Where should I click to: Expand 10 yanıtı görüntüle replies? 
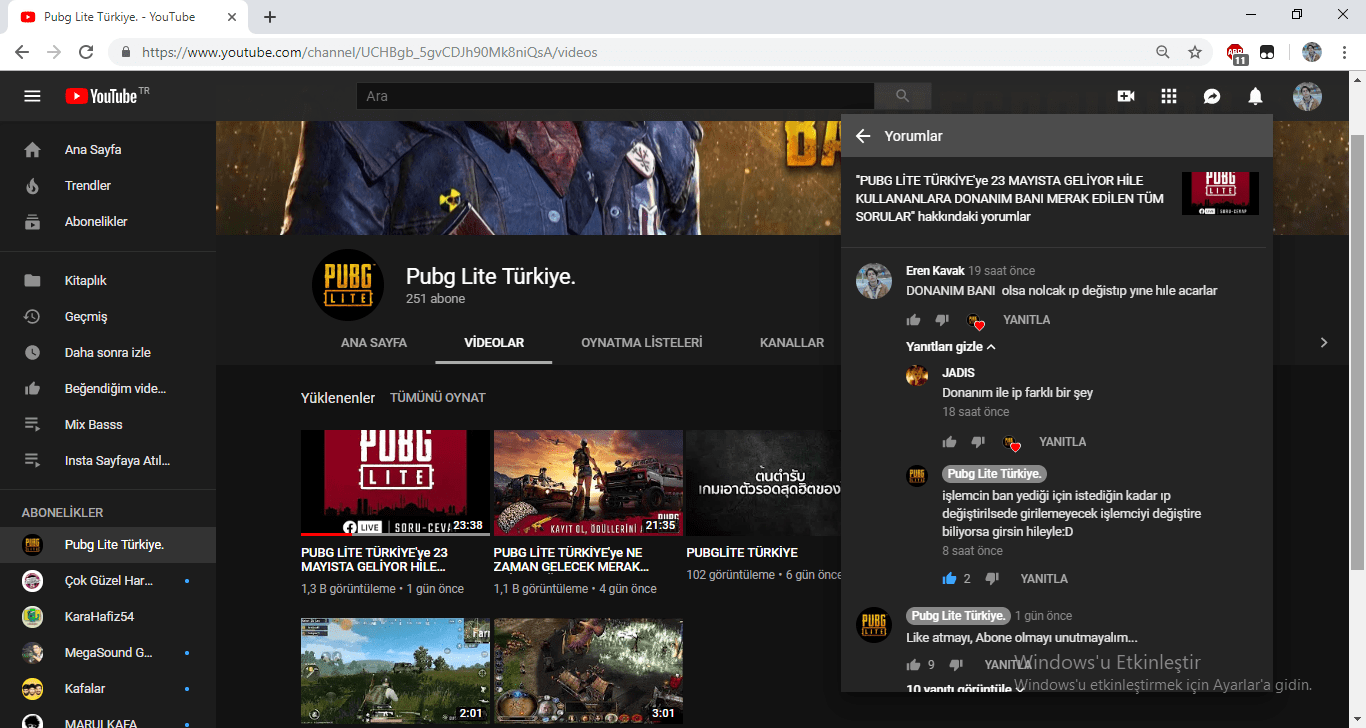(965, 689)
